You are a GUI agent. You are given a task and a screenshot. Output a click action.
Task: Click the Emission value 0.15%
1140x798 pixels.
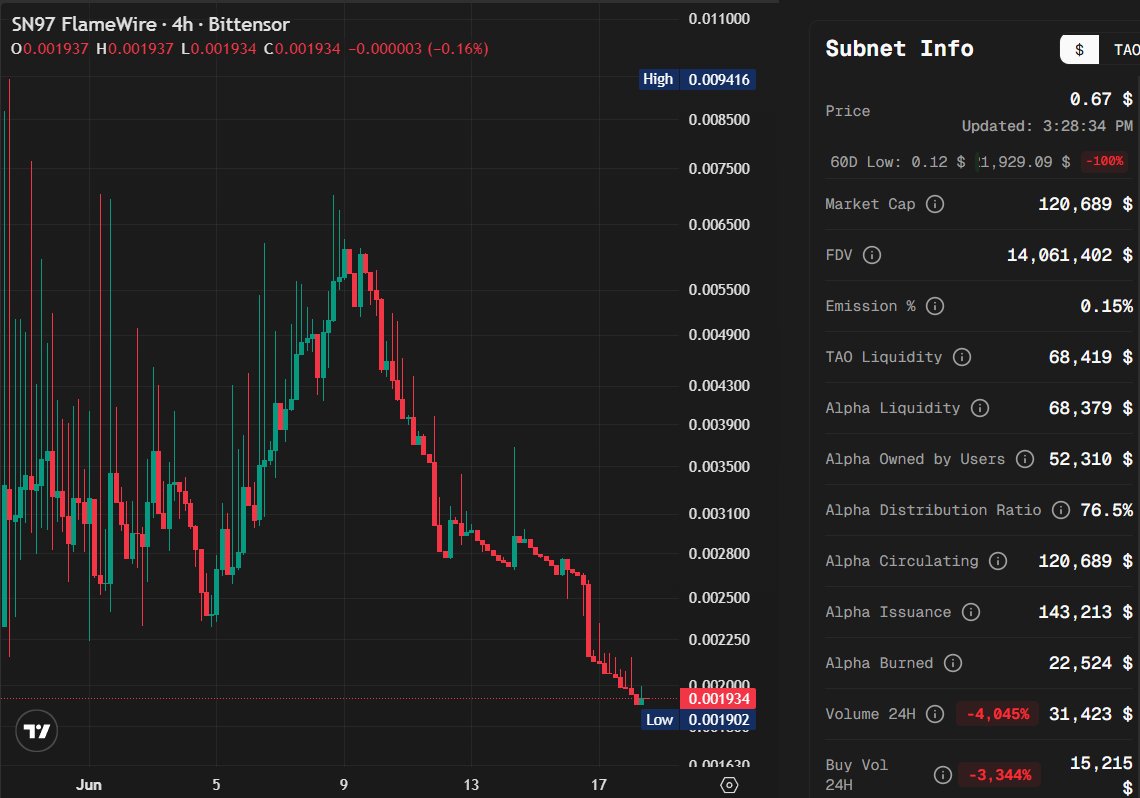click(1107, 306)
